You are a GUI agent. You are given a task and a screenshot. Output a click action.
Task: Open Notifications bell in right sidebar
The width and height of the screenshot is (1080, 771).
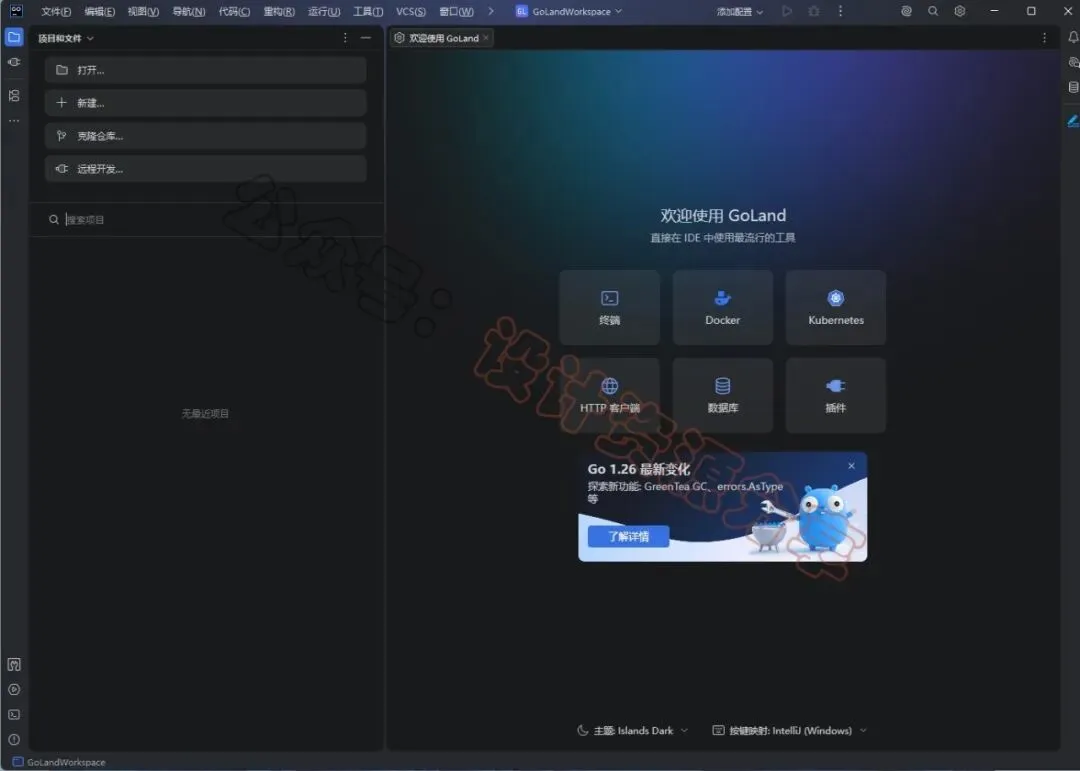click(1073, 37)
